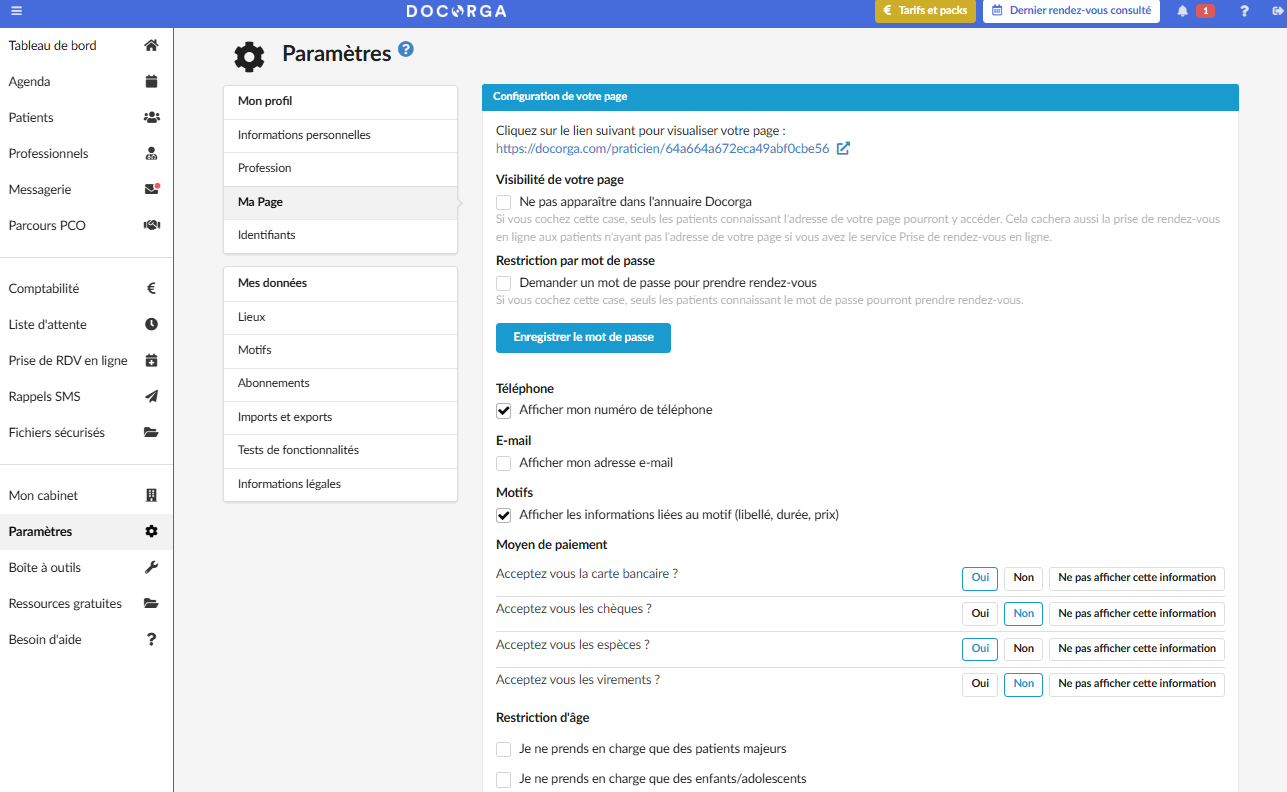Screen dimensions: 1287x792
Task: Open the hamburger menu icon
Action: click(16, 11)
